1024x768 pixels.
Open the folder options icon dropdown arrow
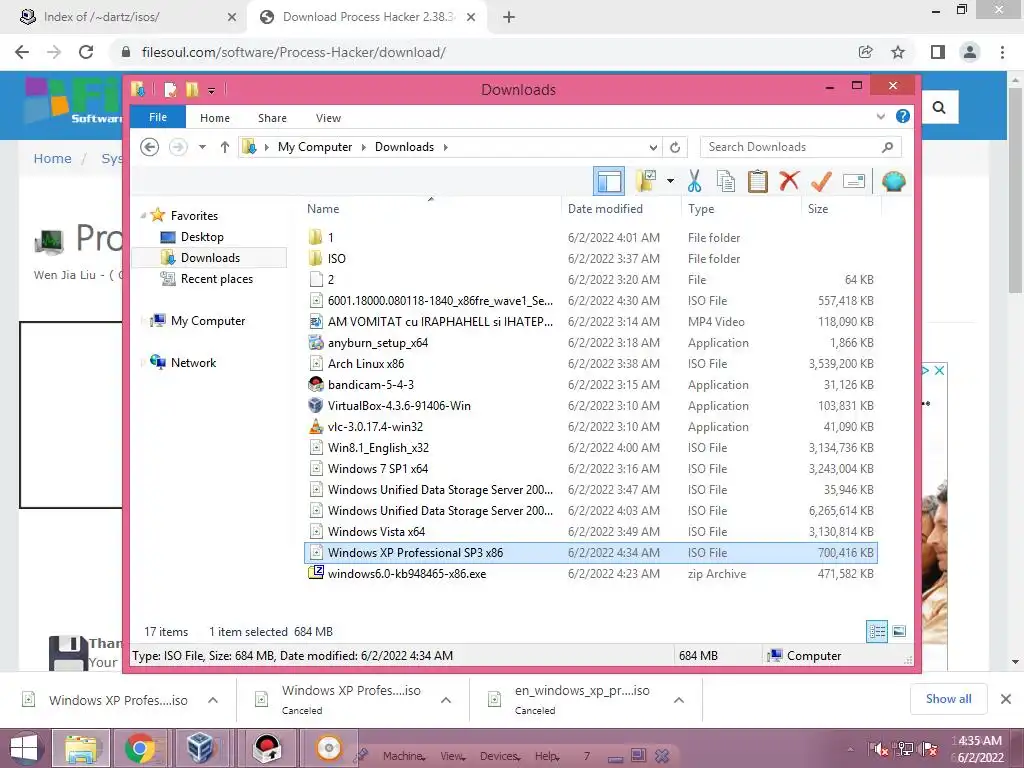coord(670,181)
